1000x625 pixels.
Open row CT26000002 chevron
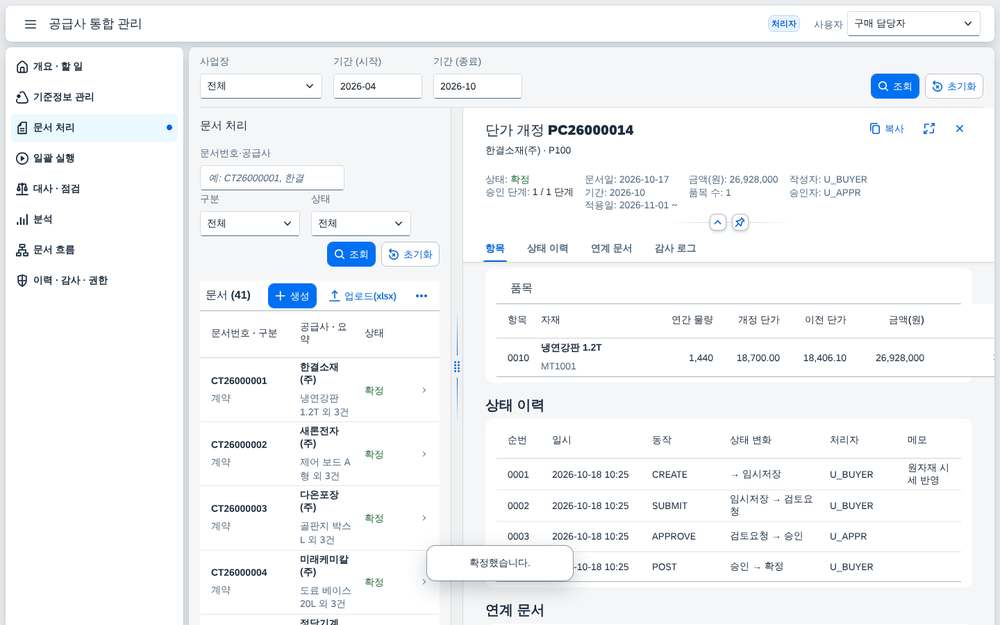[424, 454]
